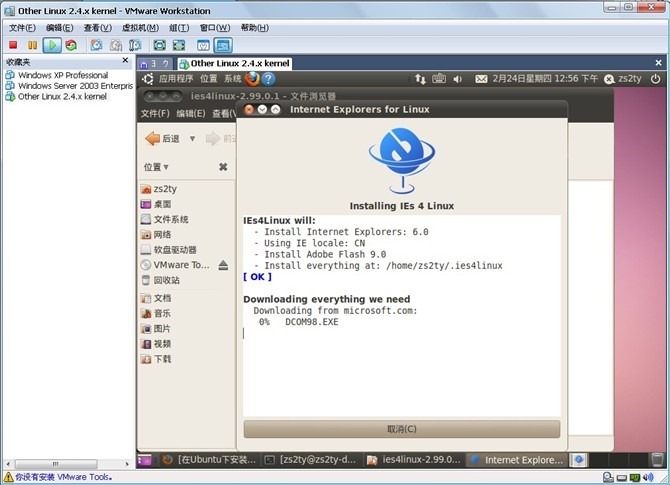This screenshot has width=670, height=485.
Task: Open the zs2ty user menu on panel
Action: [623, 79]
